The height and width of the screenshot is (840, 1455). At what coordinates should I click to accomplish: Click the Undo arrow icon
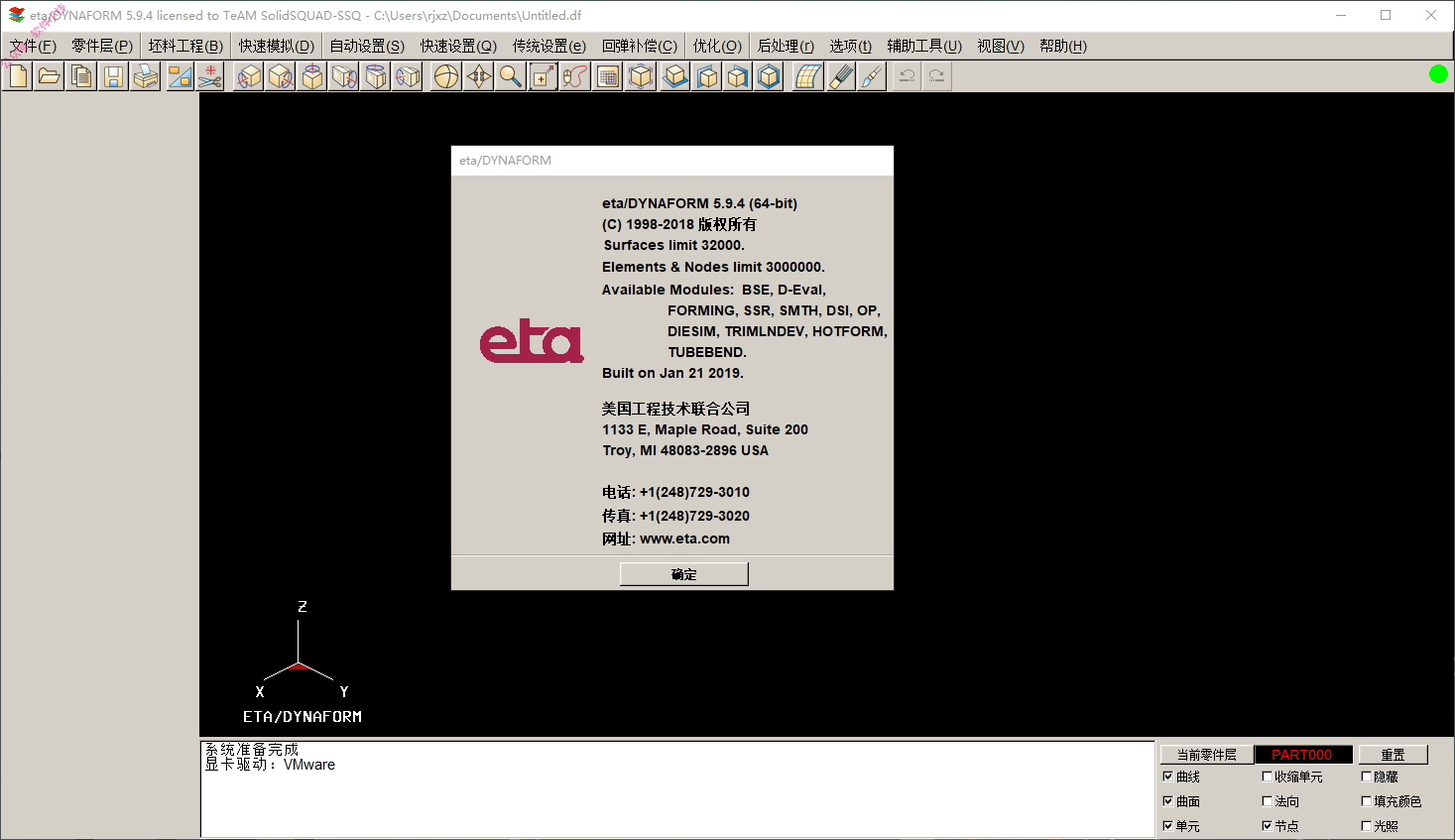click(x=907, y=76)
